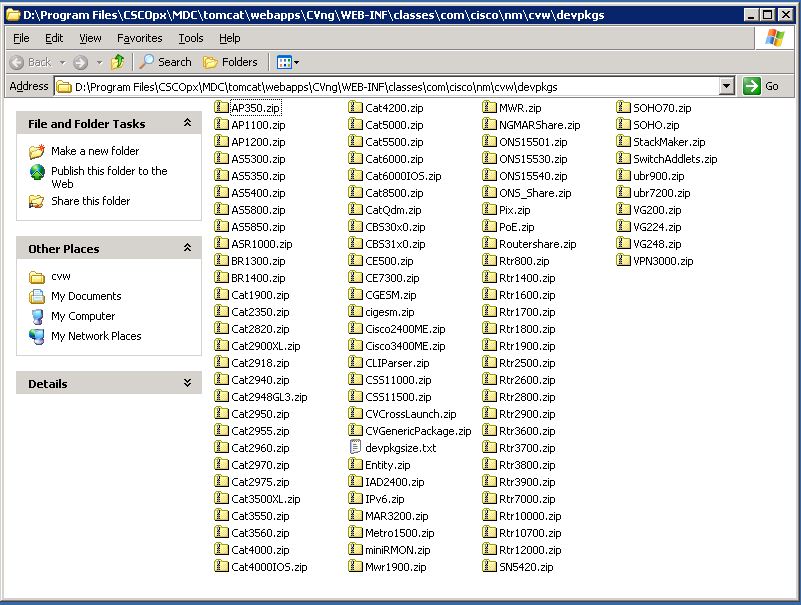Click the Pix.zip file name
801x605 pixels.
click(x=514, y=210)
